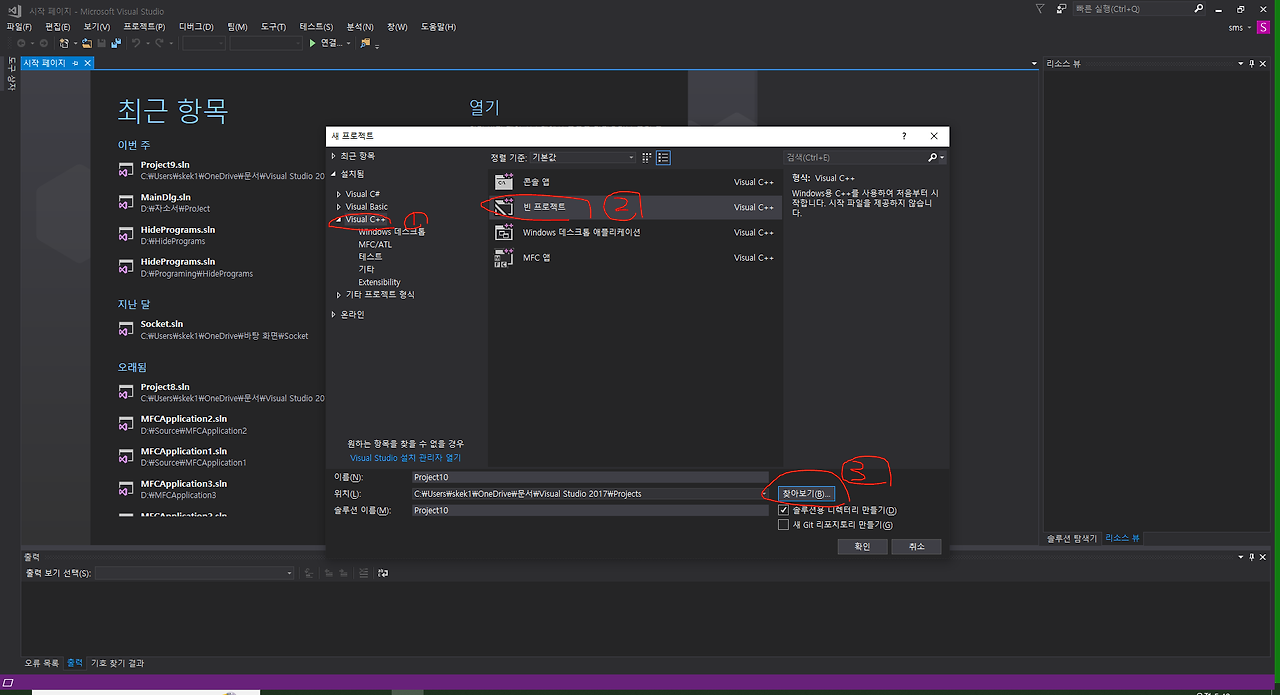Click the navigate backward toolbar icon

(x=21, y=43)
